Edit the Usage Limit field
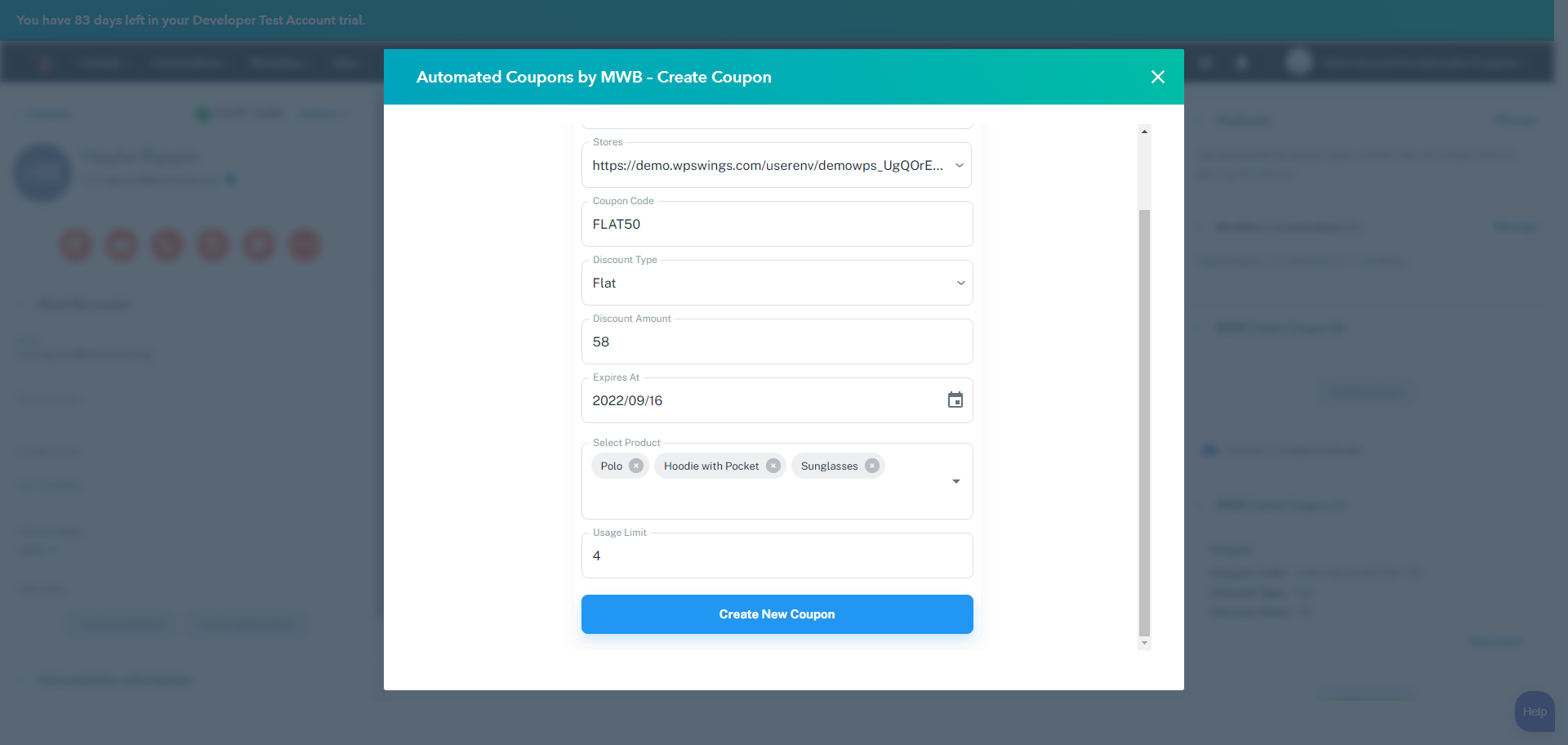 776,555
